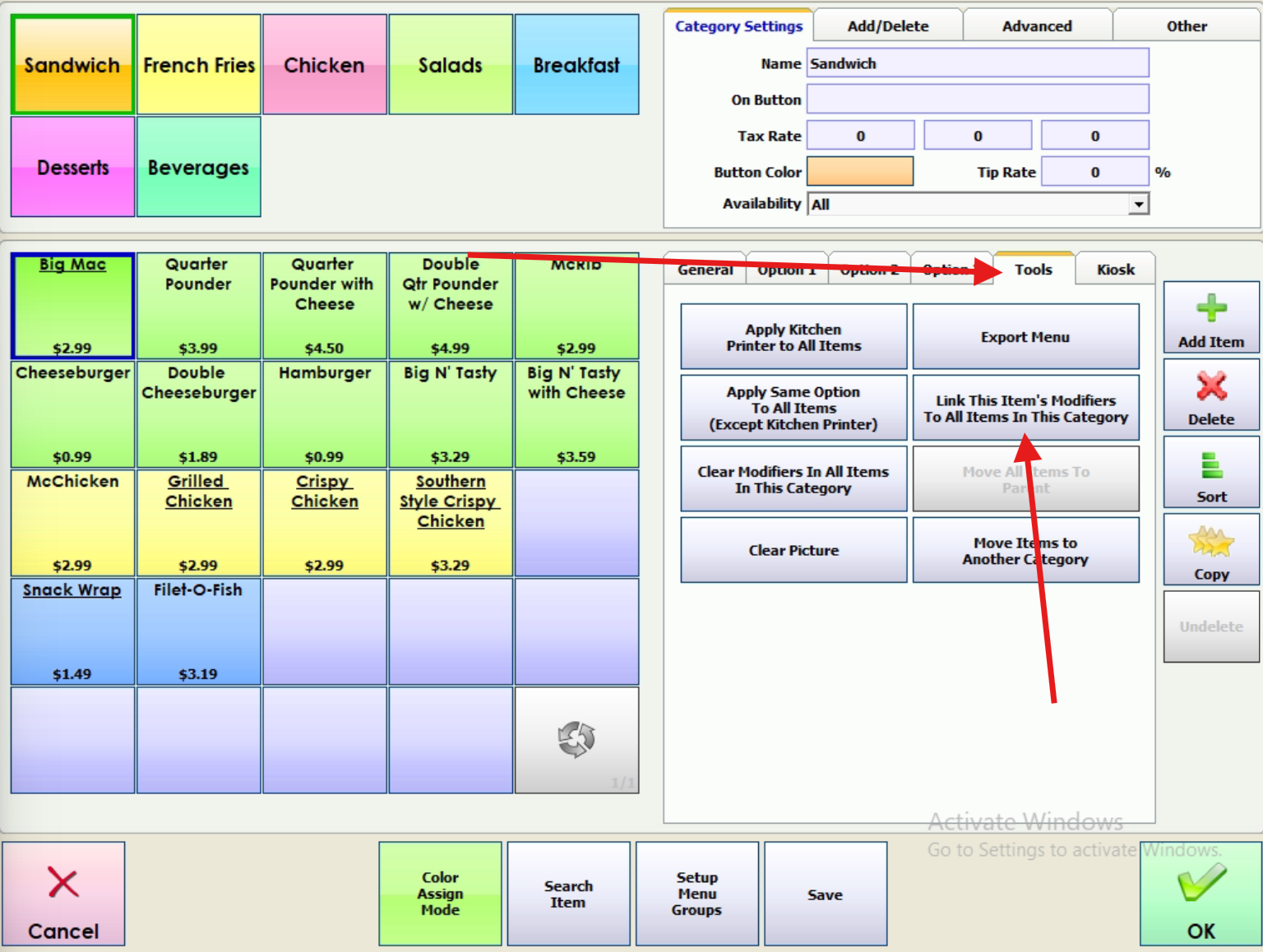Click the orange Button Color swatch
This screenshot has width=1263, height=952.
(860, 172)
